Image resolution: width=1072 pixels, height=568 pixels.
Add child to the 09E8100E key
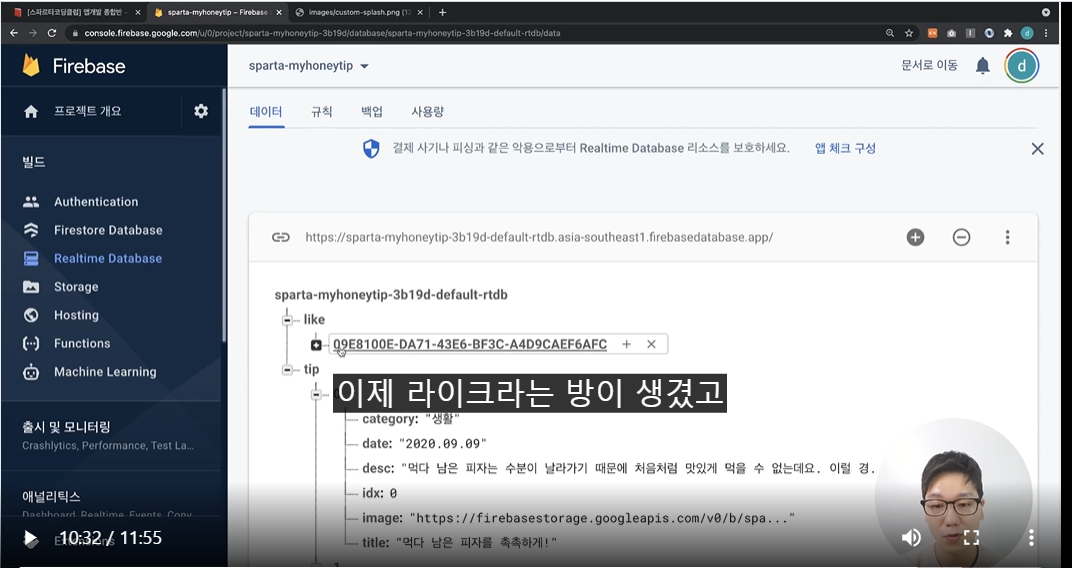(x=626, y=344)
